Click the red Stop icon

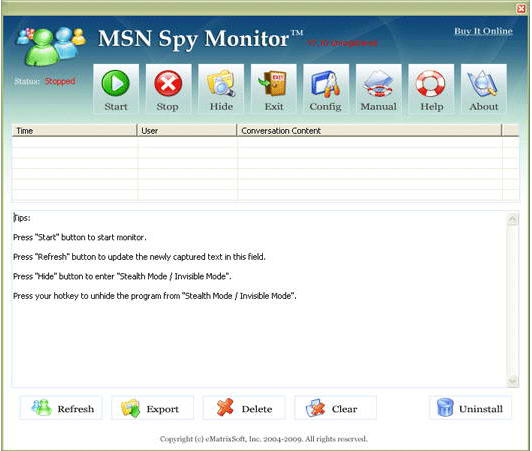click(168, 89)
